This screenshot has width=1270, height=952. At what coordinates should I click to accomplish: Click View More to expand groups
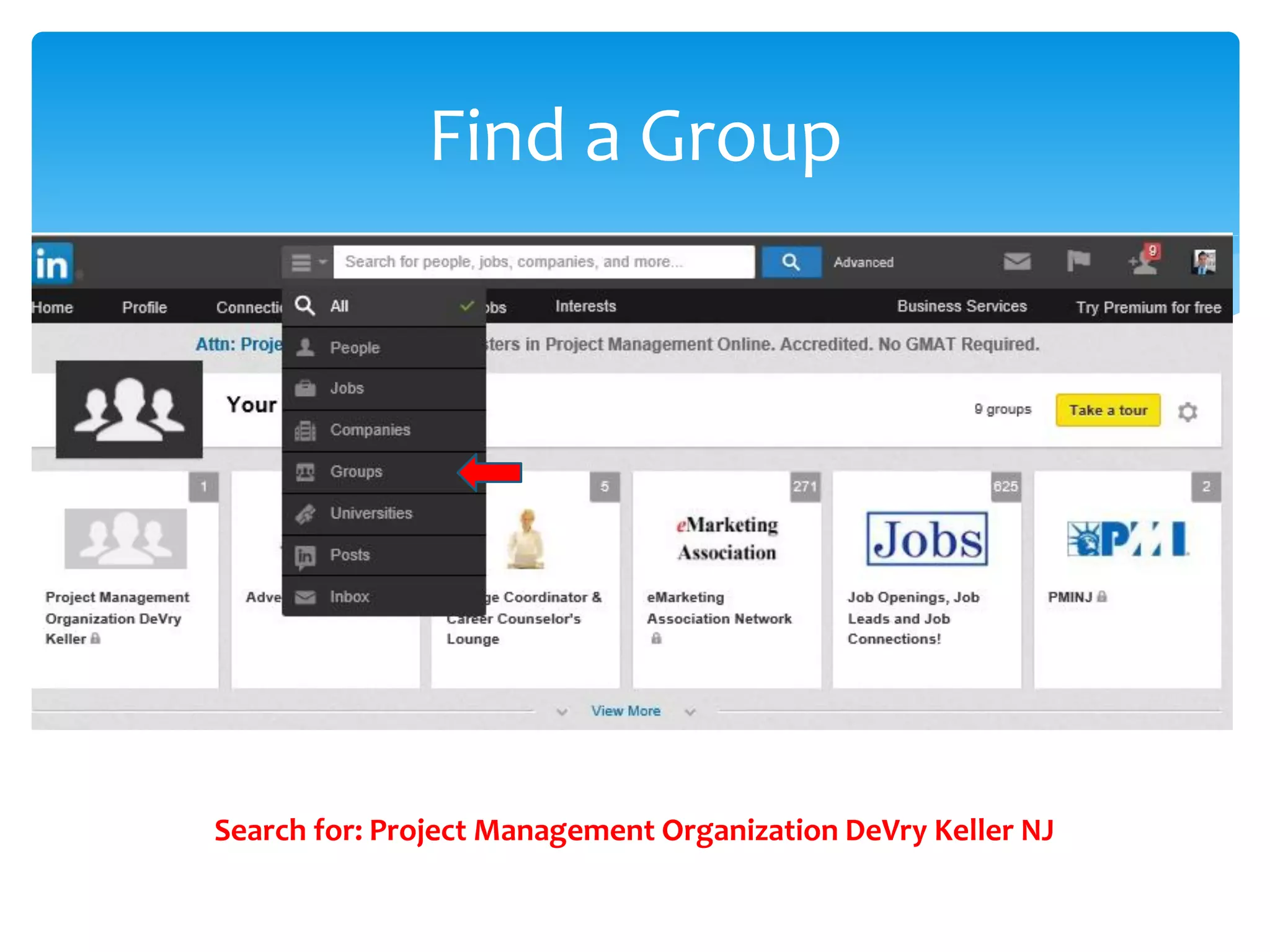pos(626,711)
